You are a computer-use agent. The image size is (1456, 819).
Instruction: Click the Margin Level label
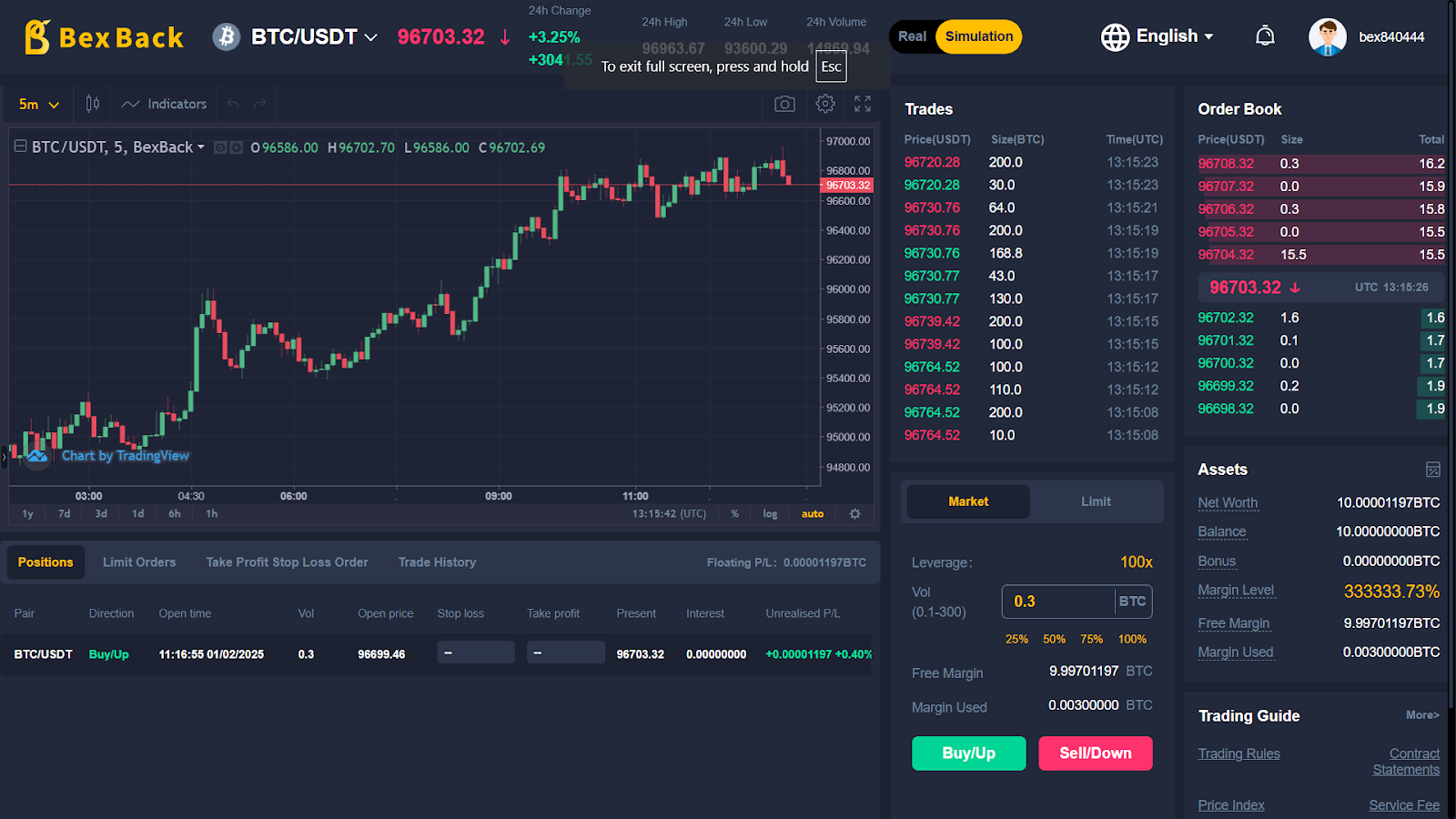point(1236,591)
